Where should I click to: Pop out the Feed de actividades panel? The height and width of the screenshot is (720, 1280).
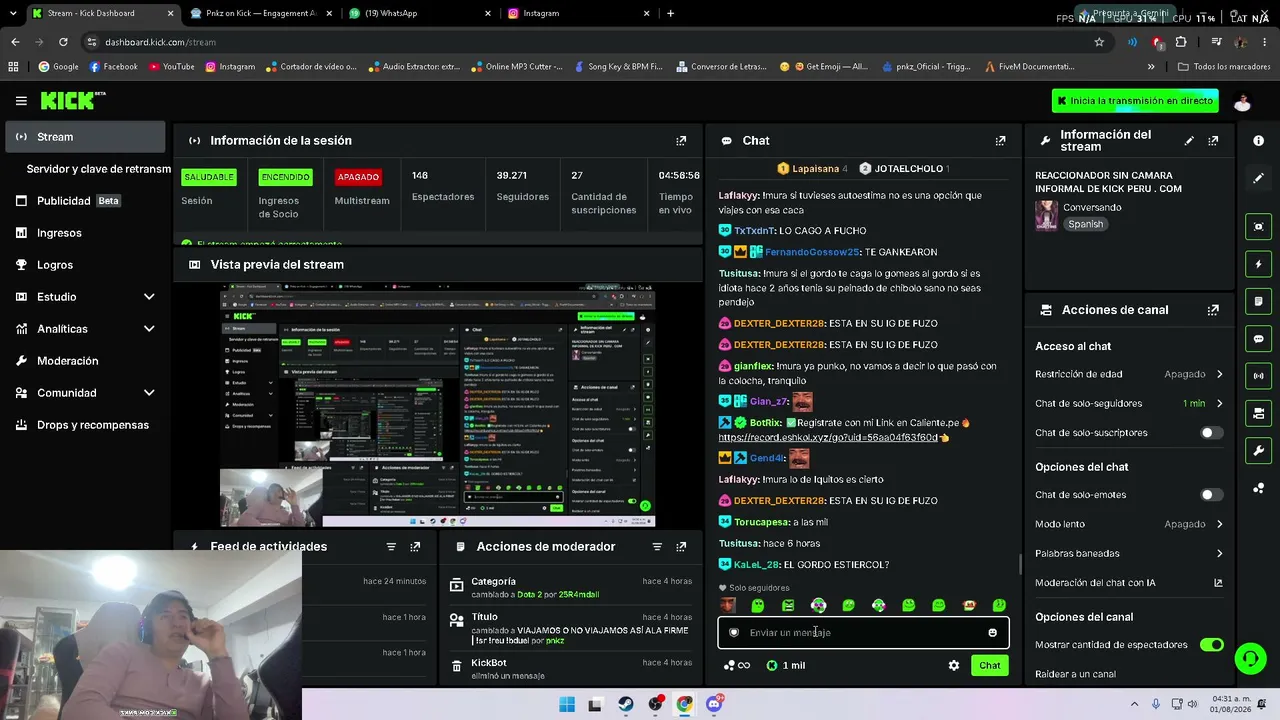pos(415,547)
